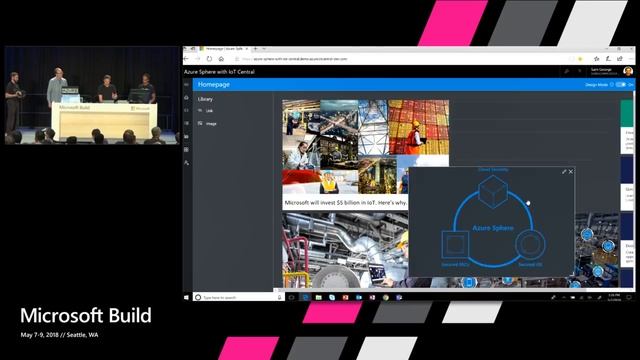
Task: Open Edge from the taskbar
Action: click(305, 298)
